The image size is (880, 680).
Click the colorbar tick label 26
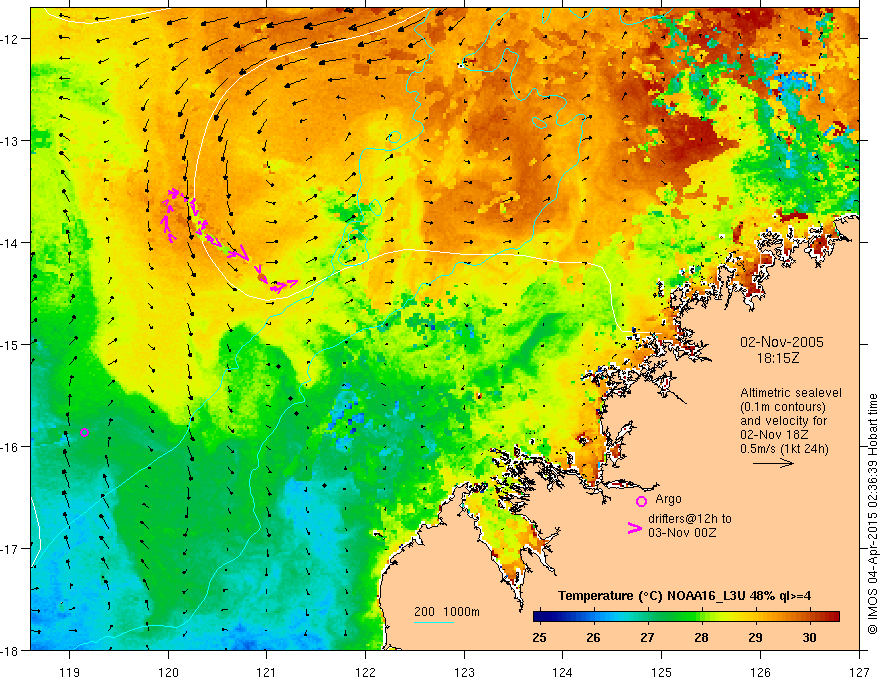pos(593,637)
